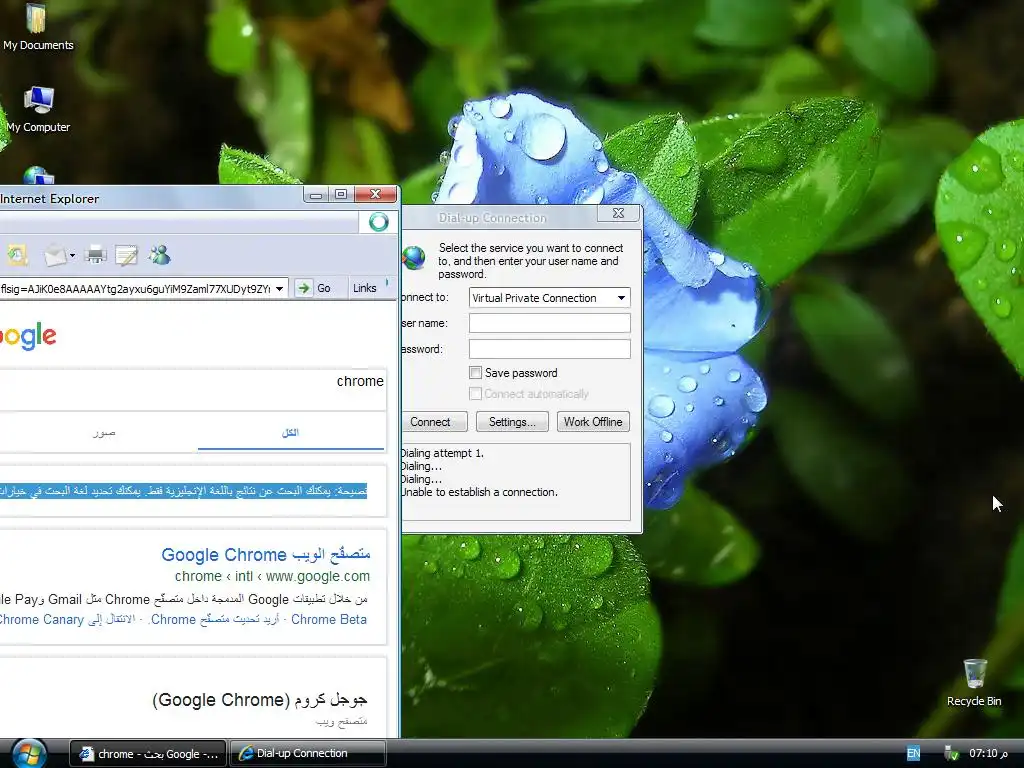Viewport: 1024px width, 768px height.
Task: Click the Work Offline button
Action: [593, 422]
